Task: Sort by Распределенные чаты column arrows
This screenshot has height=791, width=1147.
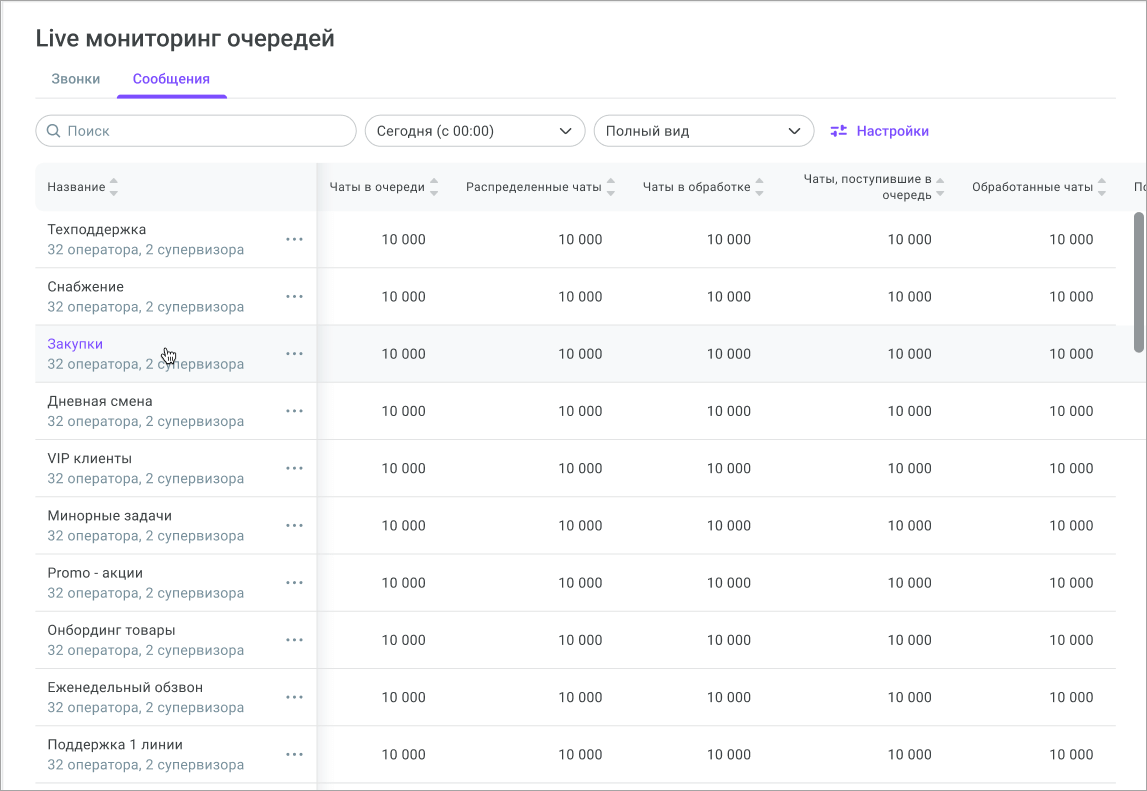Action: coord(611,187)
